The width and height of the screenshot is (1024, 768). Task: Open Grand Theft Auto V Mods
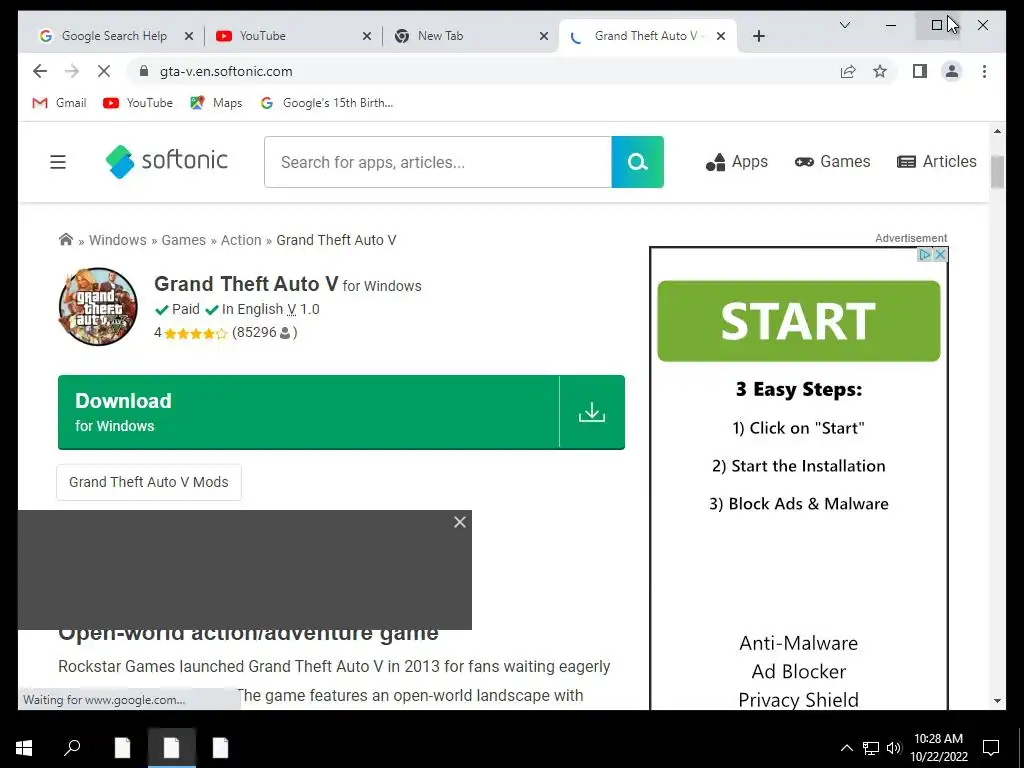tap(149, 482)
